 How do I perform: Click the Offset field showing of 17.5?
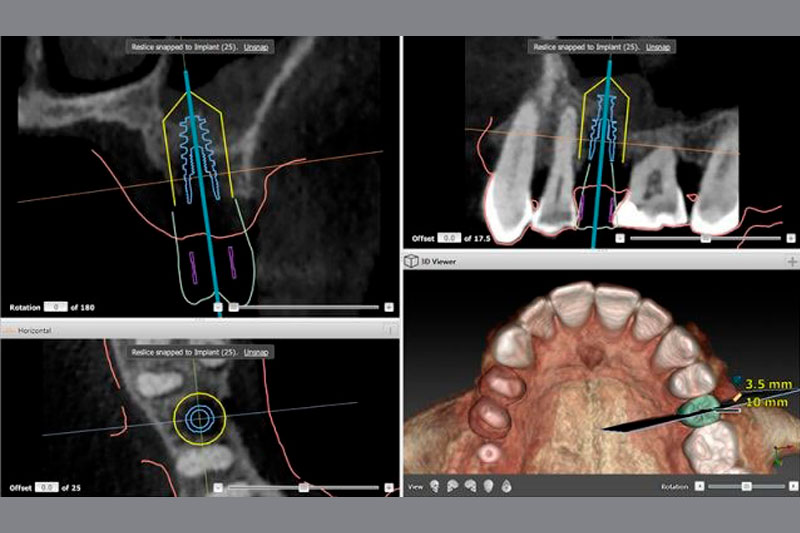pyautogui.click(x=451, y=238)
